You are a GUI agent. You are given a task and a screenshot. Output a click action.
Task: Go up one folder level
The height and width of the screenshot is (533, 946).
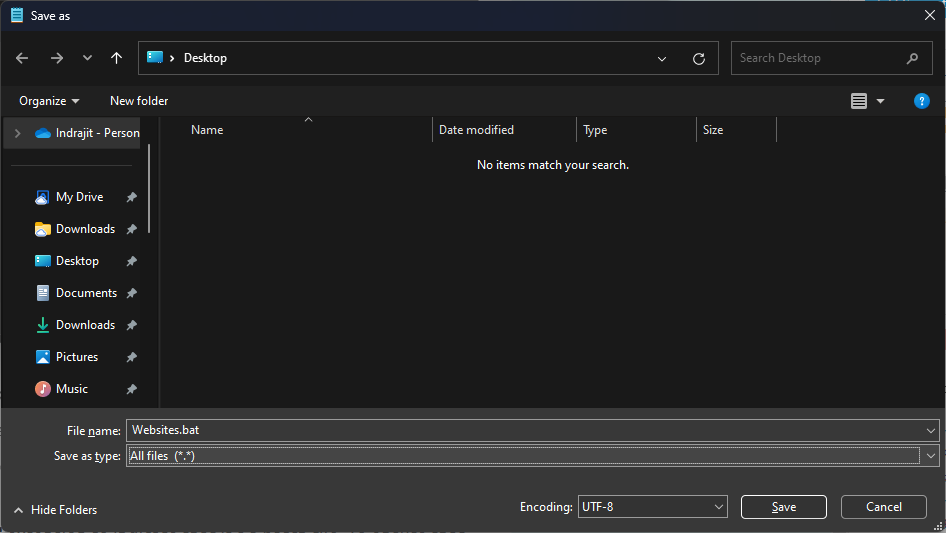tap(116, 58)
